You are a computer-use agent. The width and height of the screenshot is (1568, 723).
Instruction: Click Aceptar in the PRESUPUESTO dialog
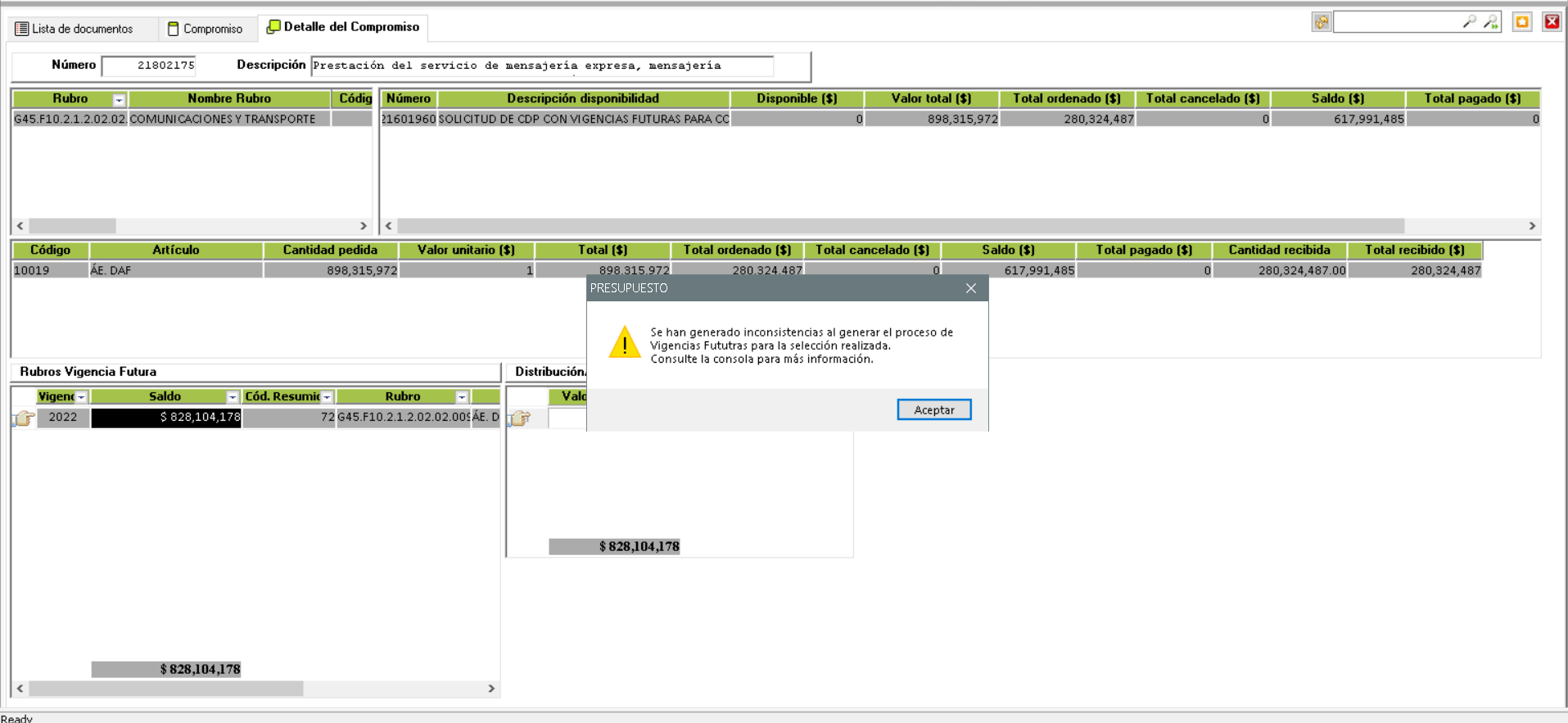934,409
